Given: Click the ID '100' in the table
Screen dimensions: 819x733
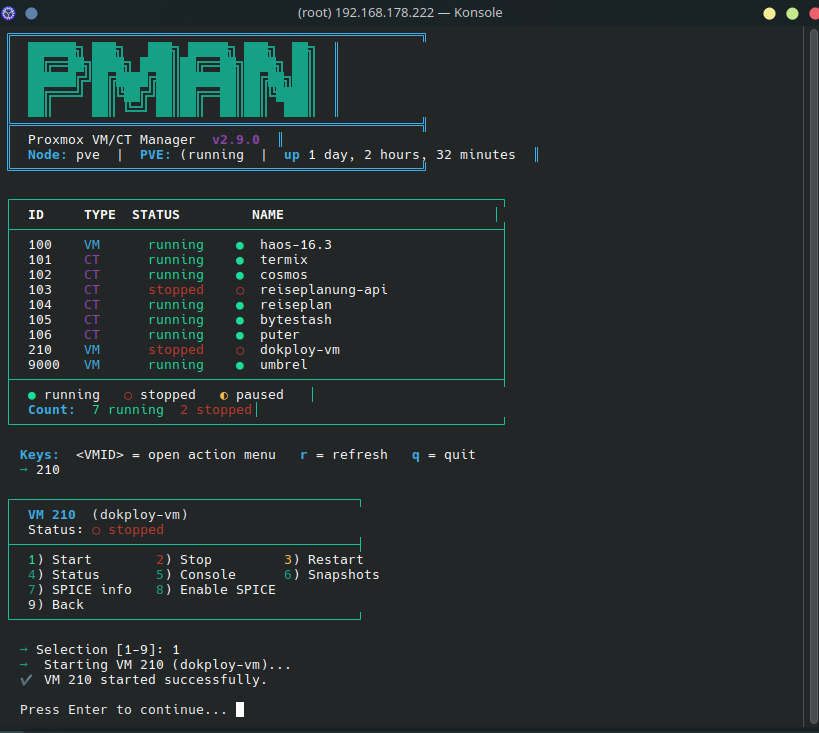Looking at the screenshot, I should tap(40, 245).
